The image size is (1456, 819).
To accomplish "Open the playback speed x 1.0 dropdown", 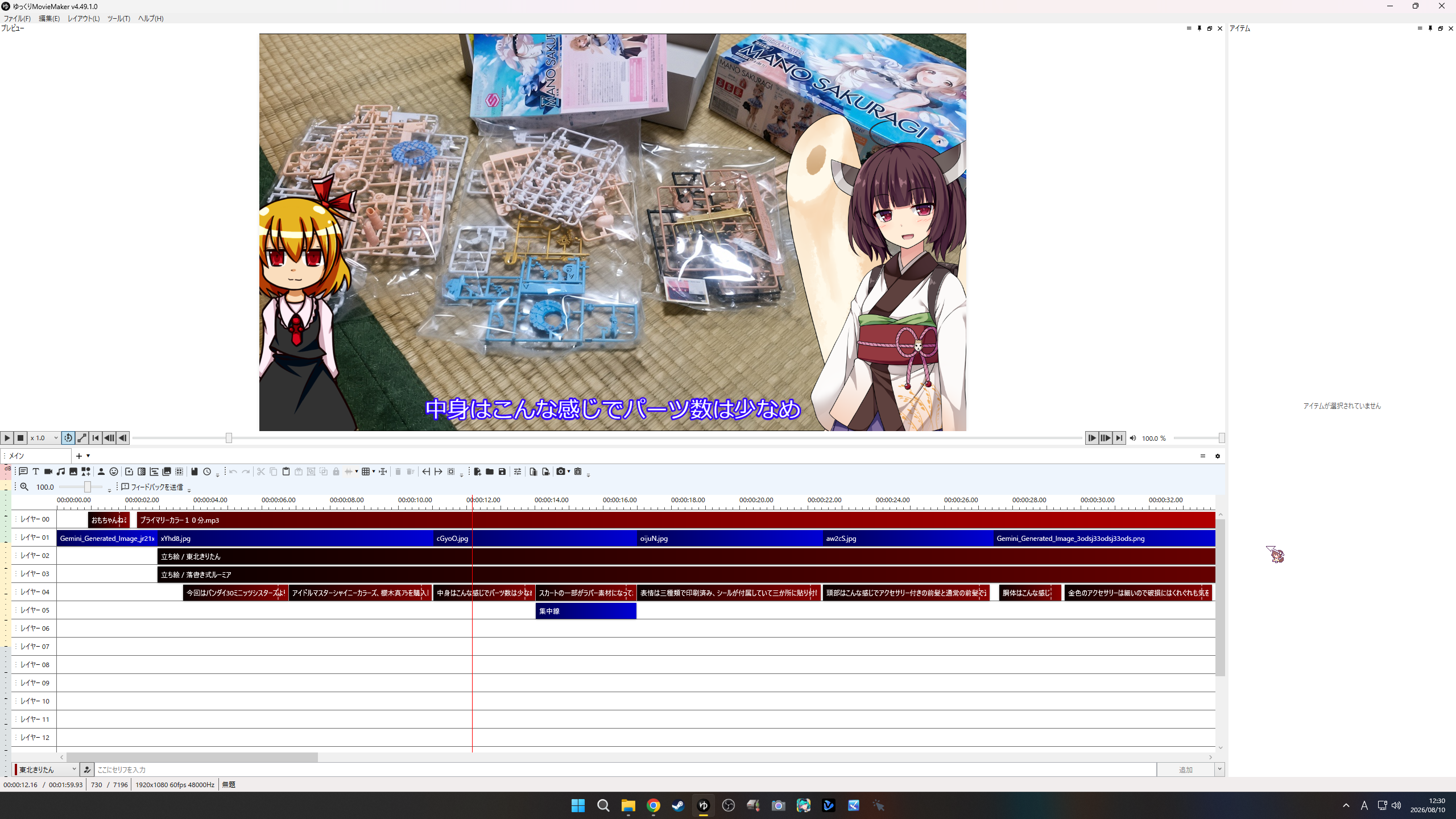I will click(x=44, y=438).
